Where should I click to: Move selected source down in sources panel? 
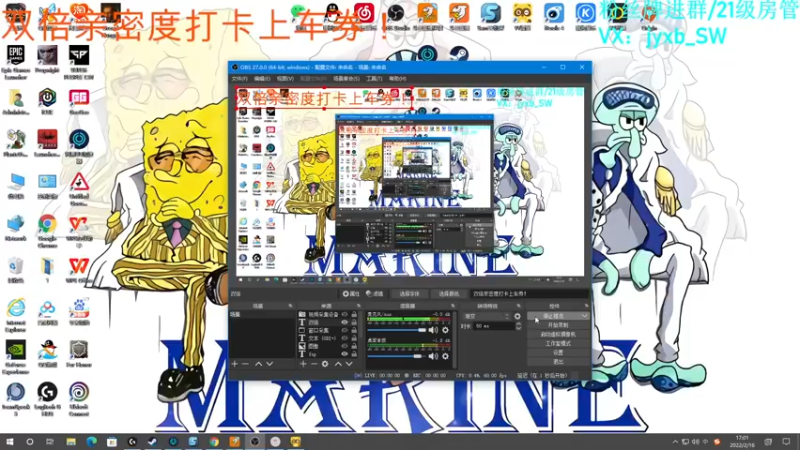pos(349,364)
